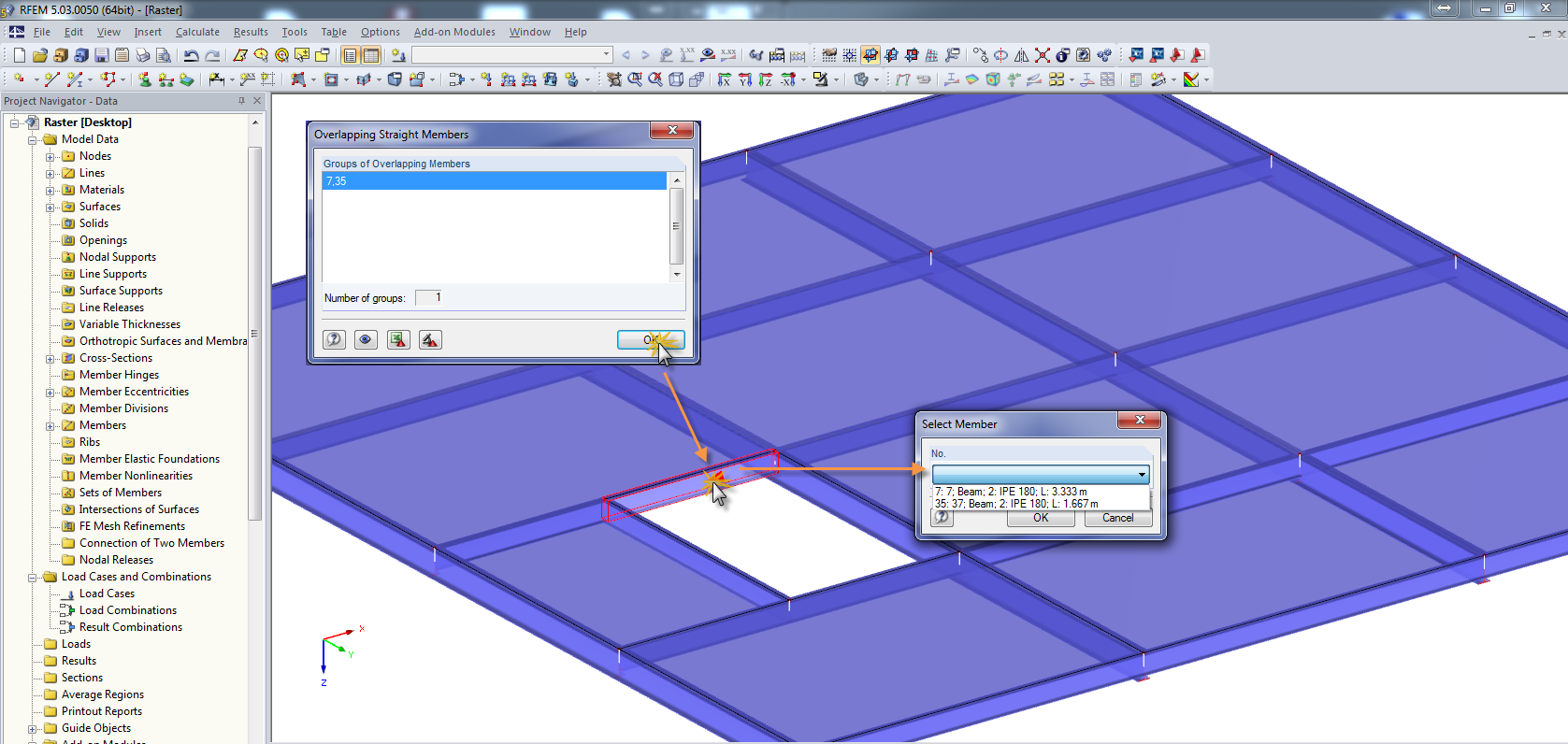This screenshot has width=1568, height=744.
Task: Collapse the Model Data folder
Action: [33, 140]
